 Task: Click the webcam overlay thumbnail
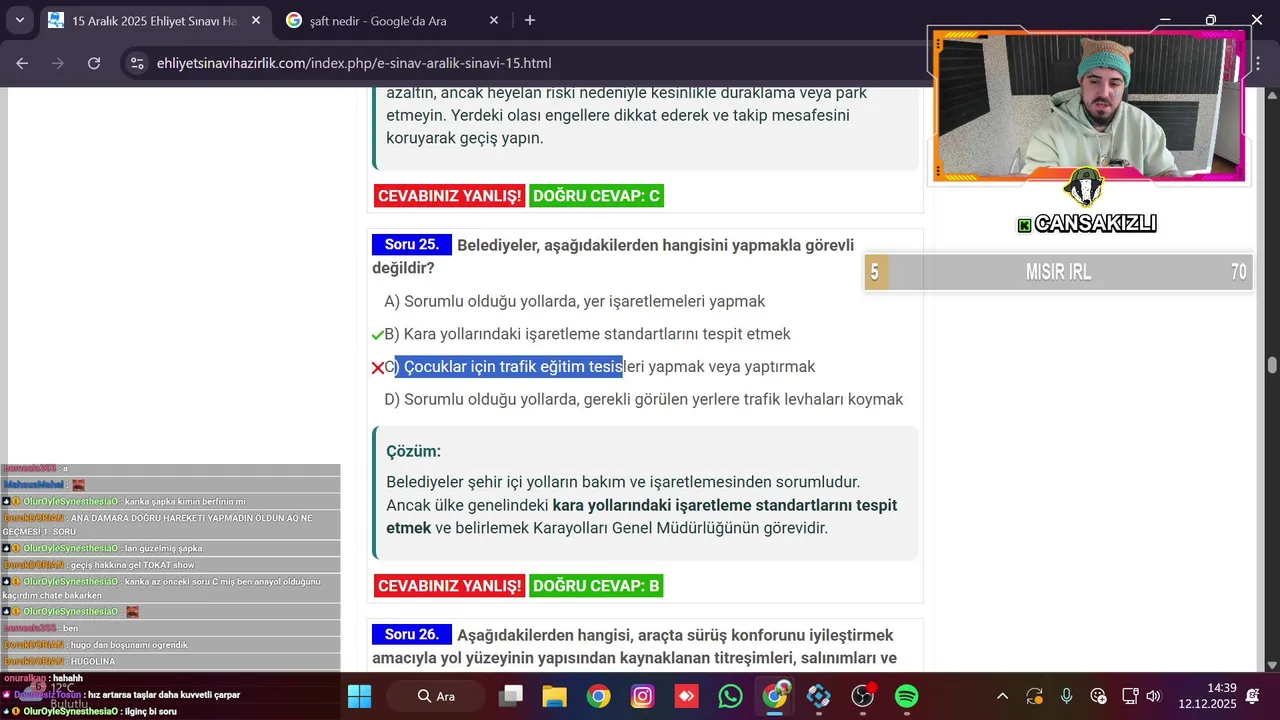pos(1089,106)
